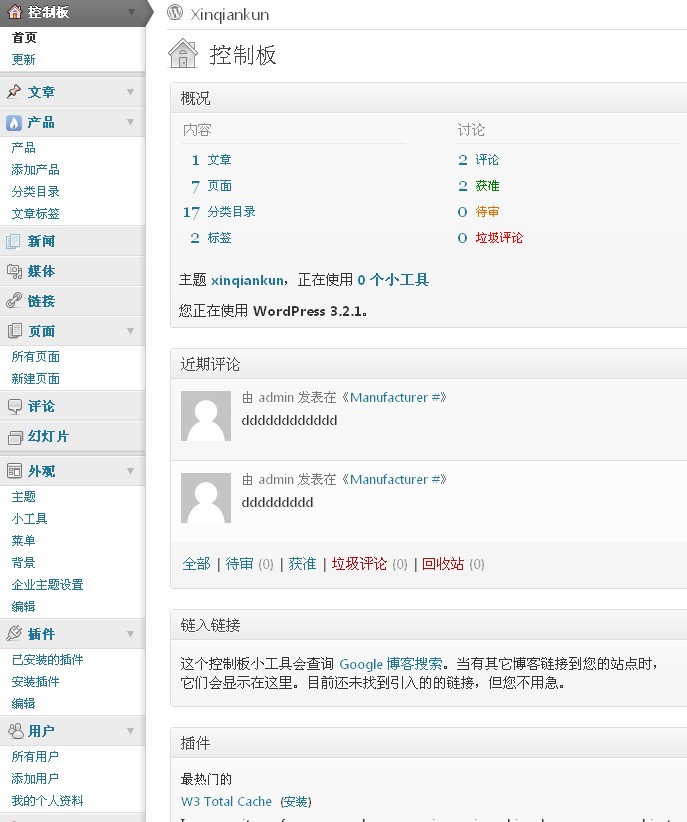
Task: Click the plug icon beside 插件
Action: click(x=14, y=634)
